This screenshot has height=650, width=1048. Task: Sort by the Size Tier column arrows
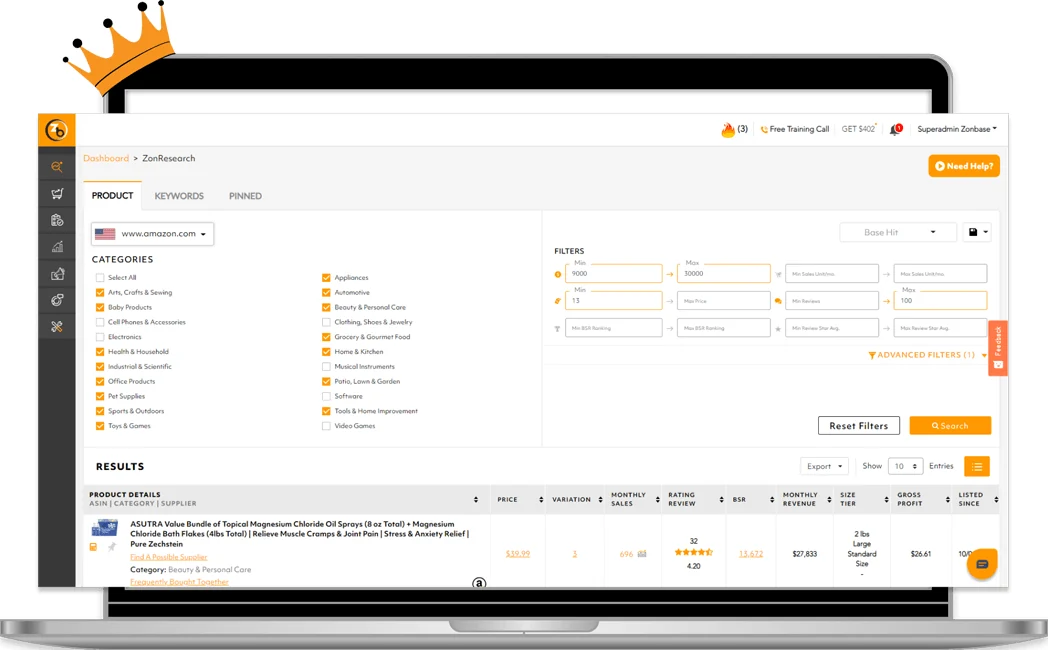pos(886,500)
